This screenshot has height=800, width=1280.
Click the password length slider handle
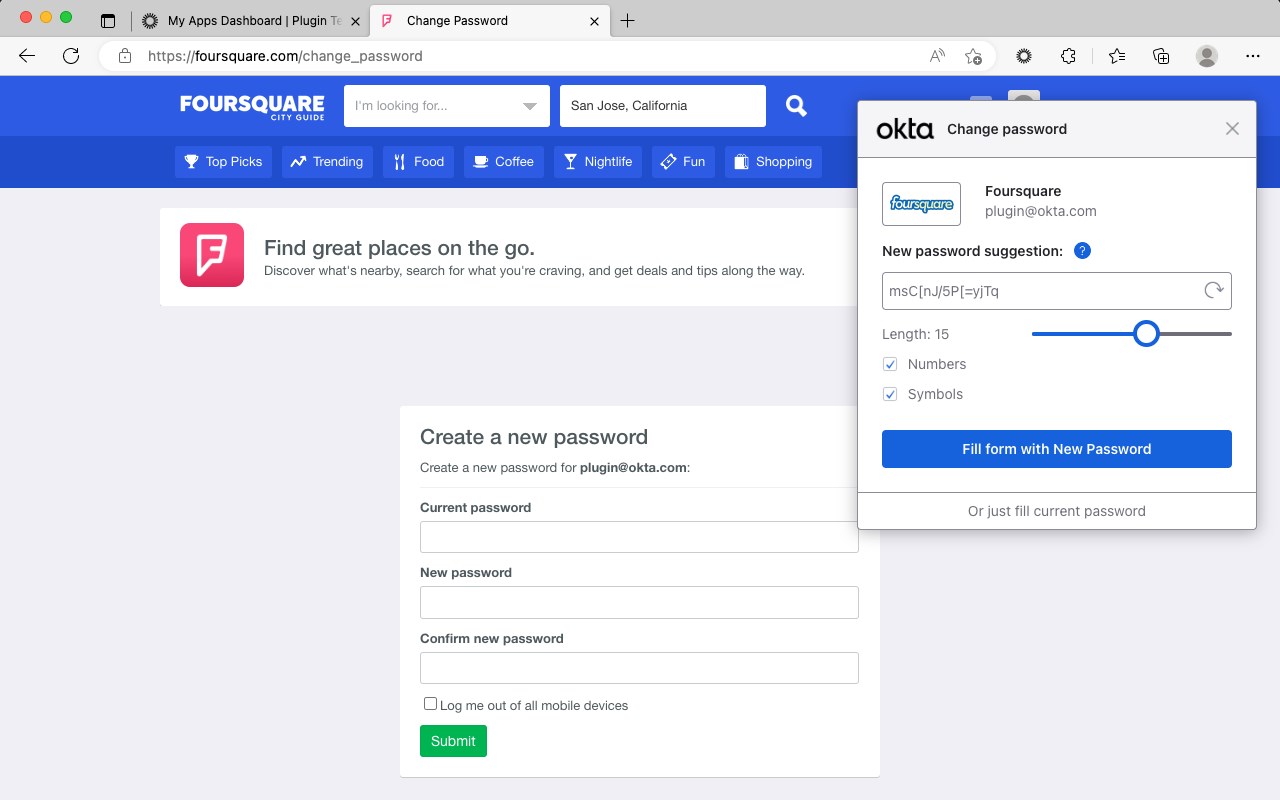click(x=1146, y=334)
